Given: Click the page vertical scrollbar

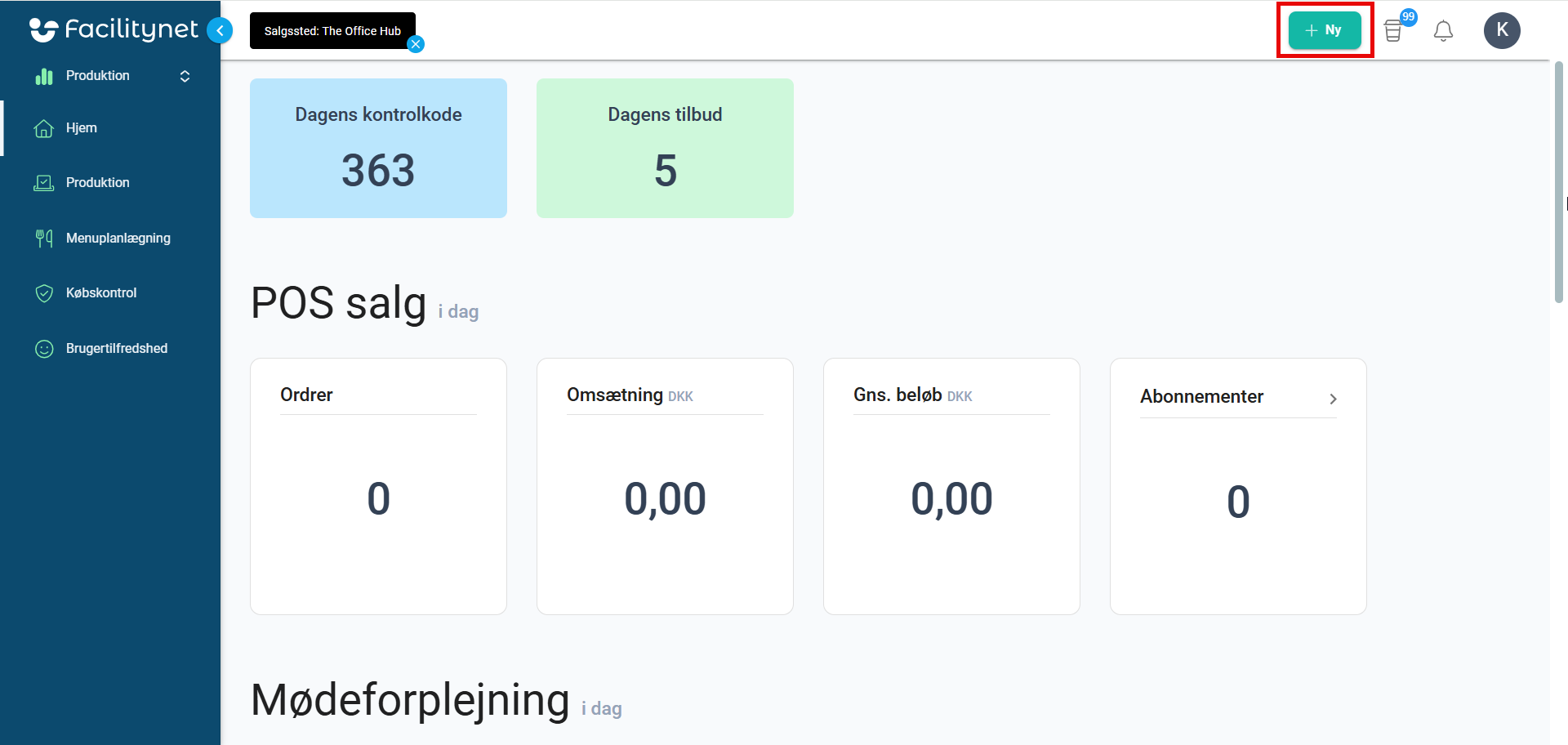Looking at the screenshot, I should [1558, 182].
